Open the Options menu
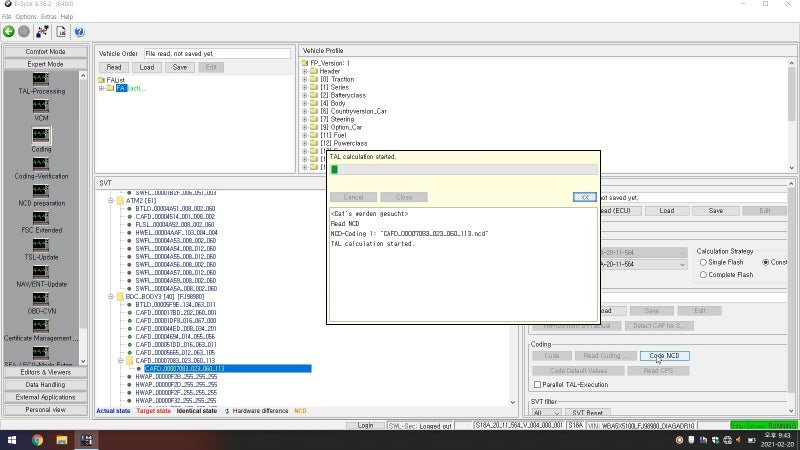Screen dimensions: 800x450 pyautogui.click(x=26, y=17)
